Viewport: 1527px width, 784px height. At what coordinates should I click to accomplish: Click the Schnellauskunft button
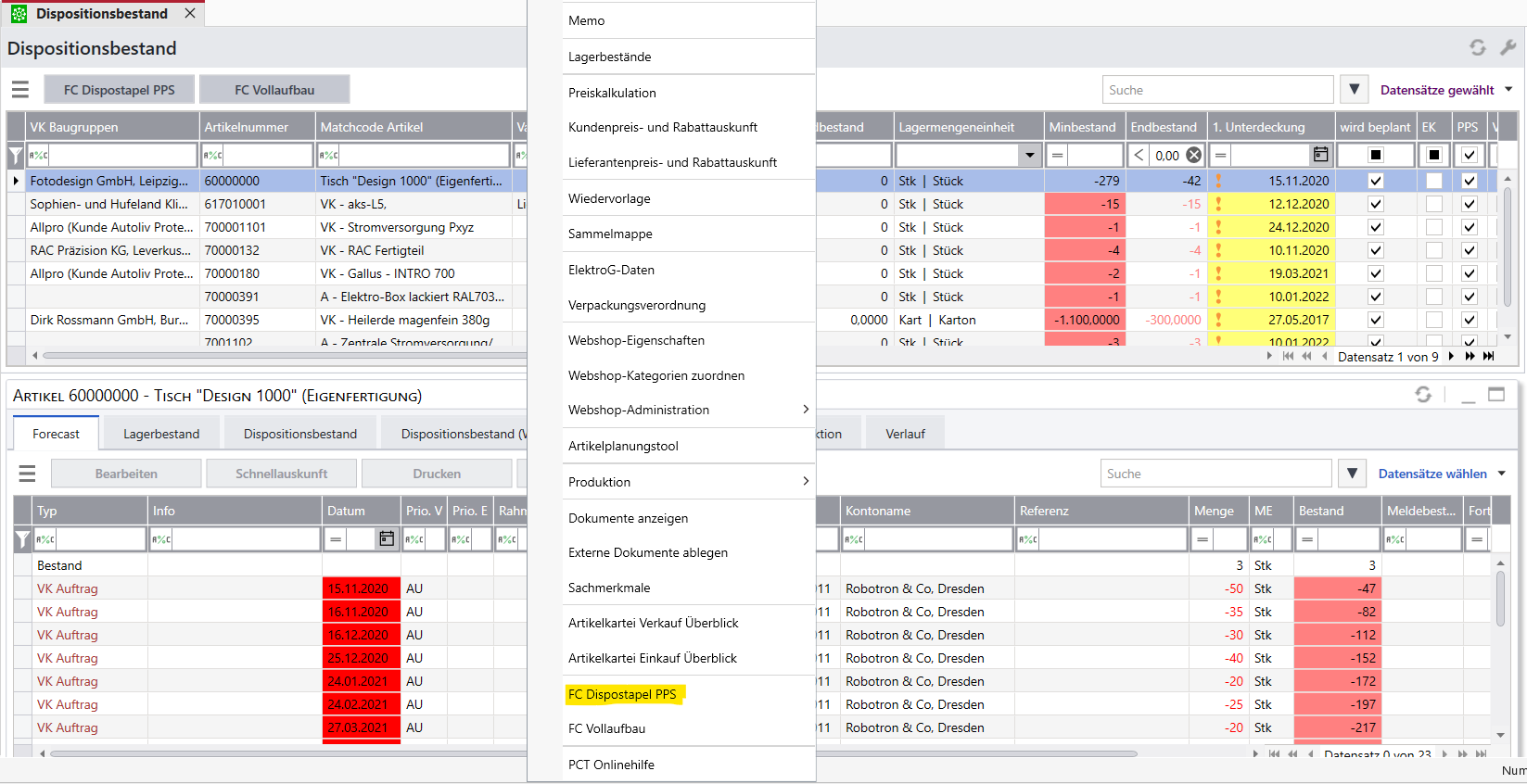281,474
